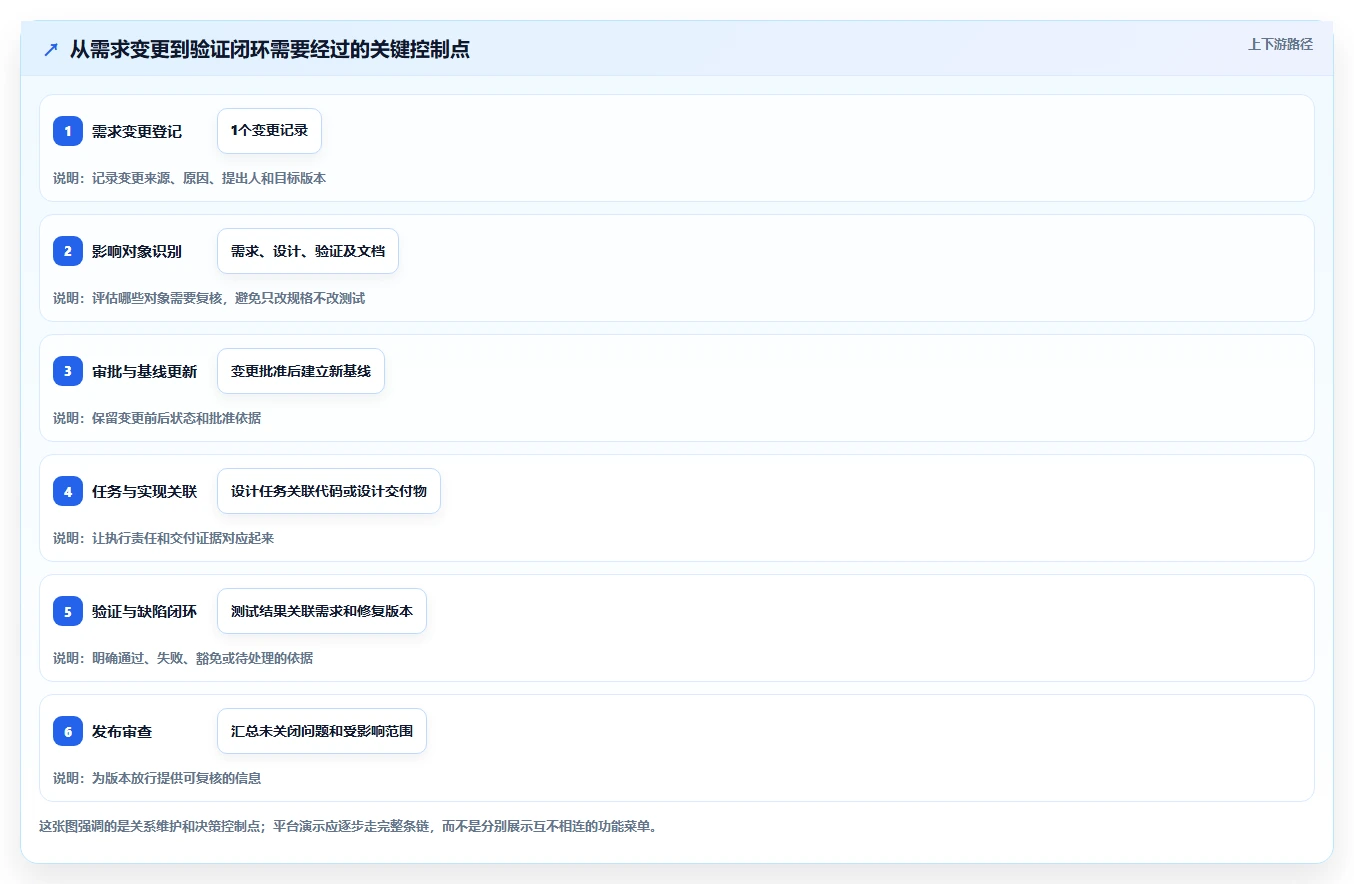The width and height of the screenshot is (1354, 884).
Task: Click the 需求、设计、验证及文档 chip
Action: click(308, 251)
